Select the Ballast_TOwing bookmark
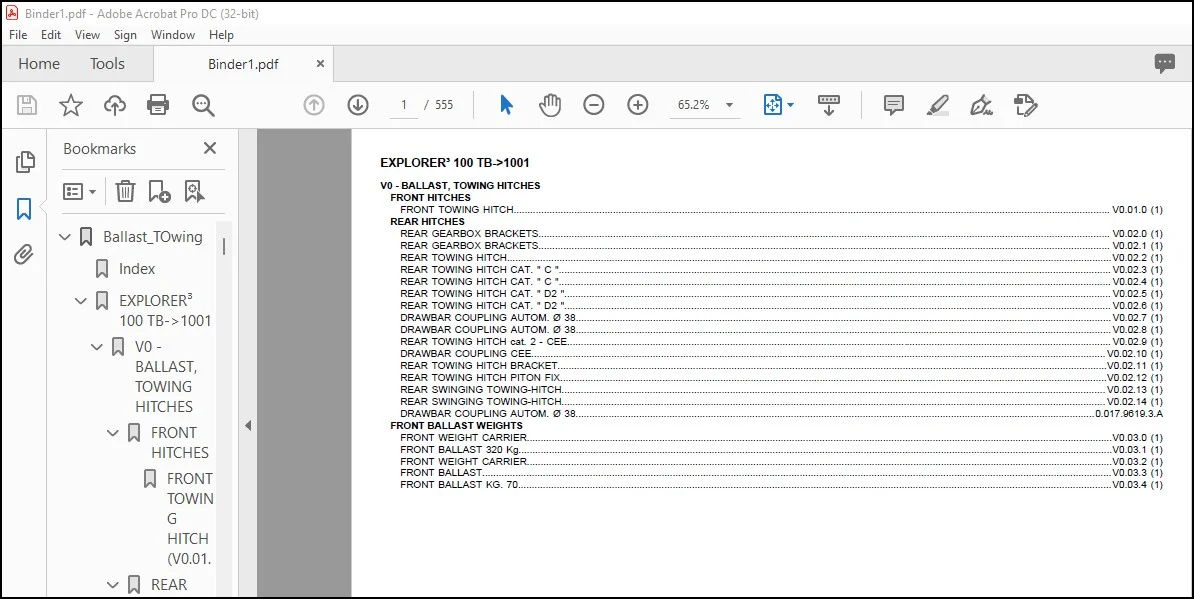Image resolution: width=1194 pixels, height=599 pixels. click(153, 237)
